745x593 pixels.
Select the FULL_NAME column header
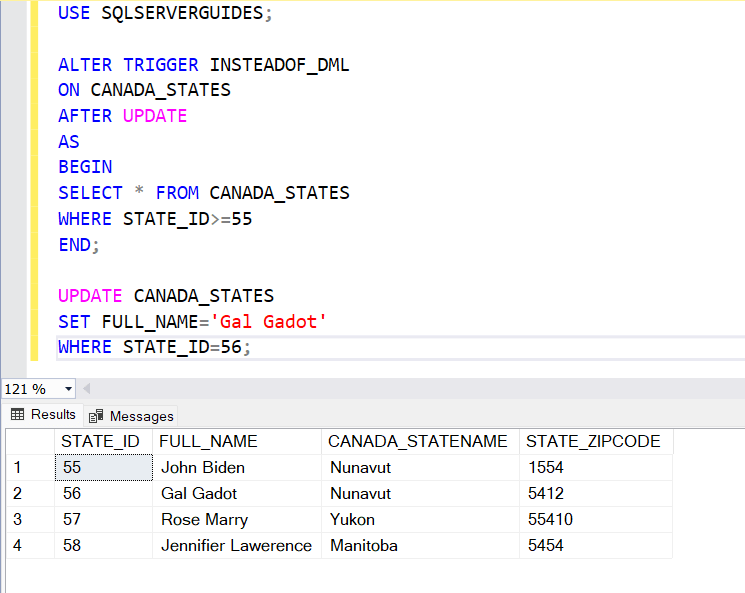[237, 441]
